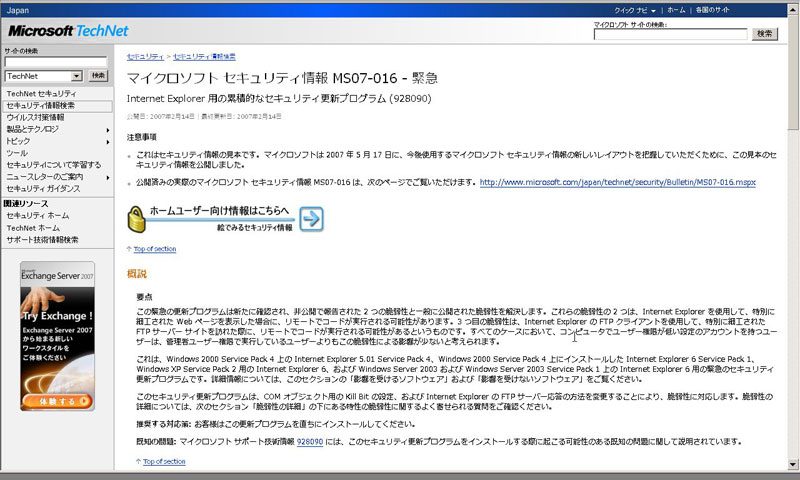Viewport: 800px width, 480px height.
Task: Click the 要点 subheading text
Action: point(144,297)
